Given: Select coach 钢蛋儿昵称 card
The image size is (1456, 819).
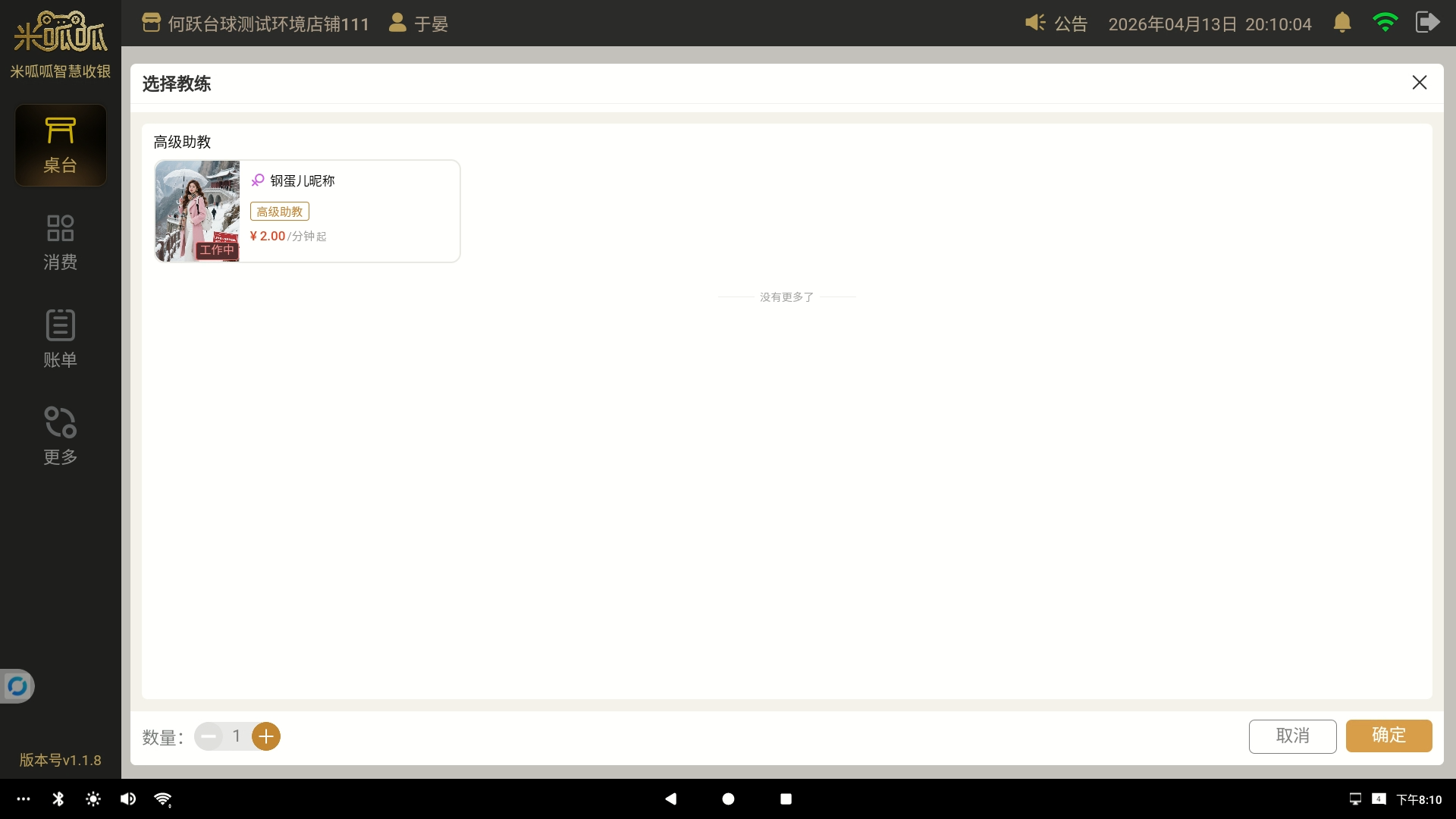Looking at the screenshot, I should 349,211.
